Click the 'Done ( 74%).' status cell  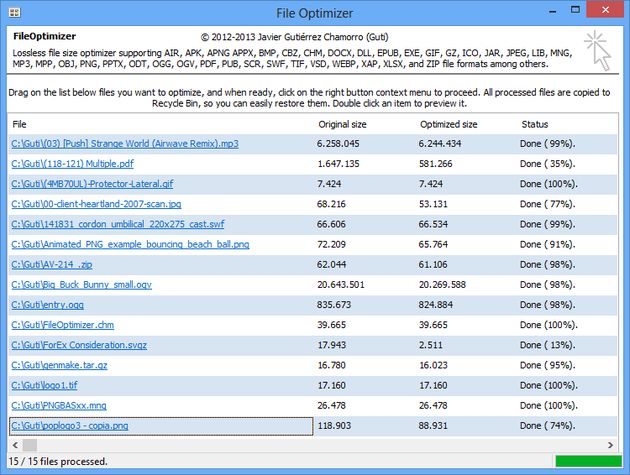[x=548, y=426]
